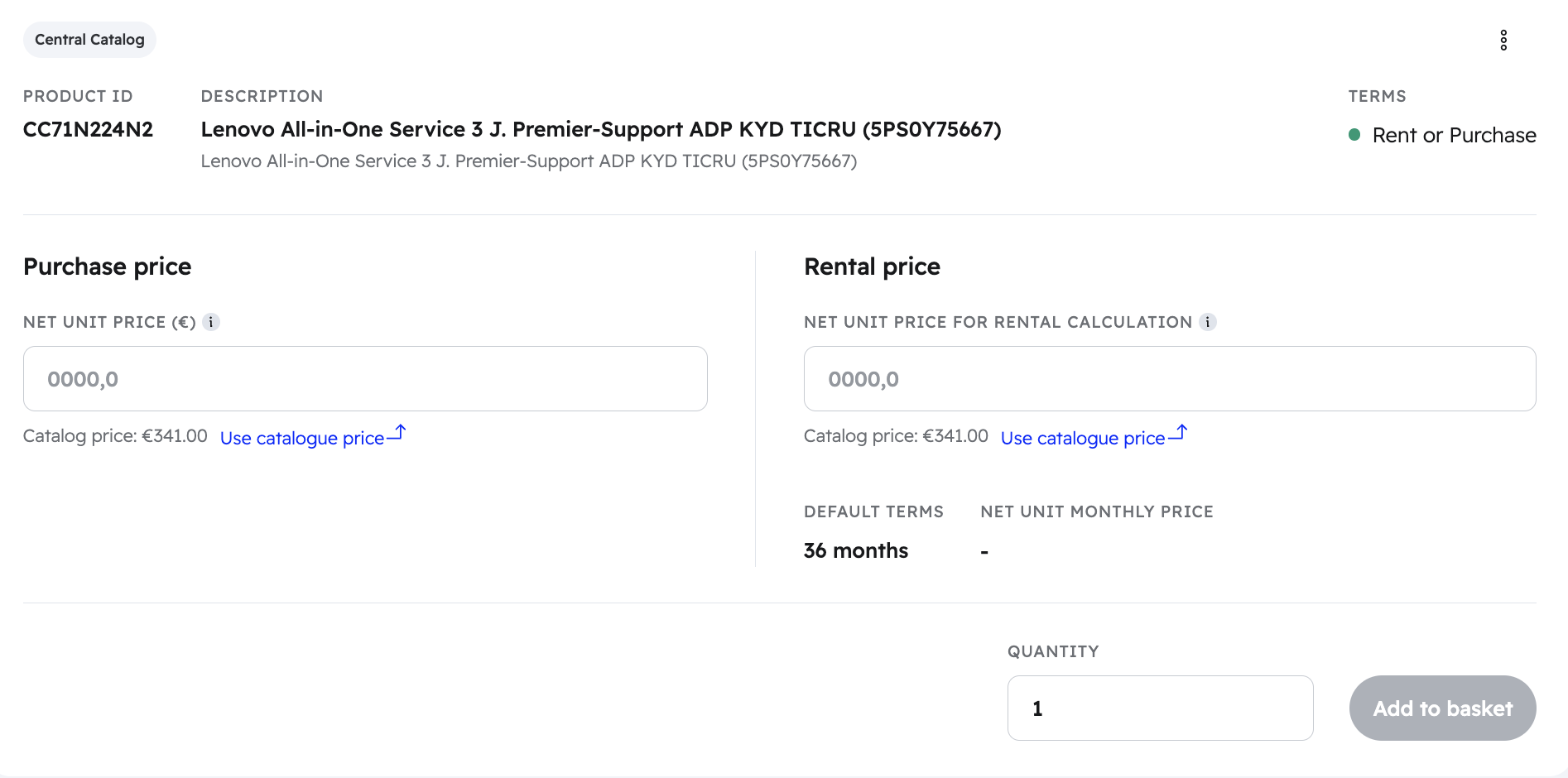Focus the rental calculation price field
The width and height of the screenshot is (1568, 778).
click(1169, 379)
